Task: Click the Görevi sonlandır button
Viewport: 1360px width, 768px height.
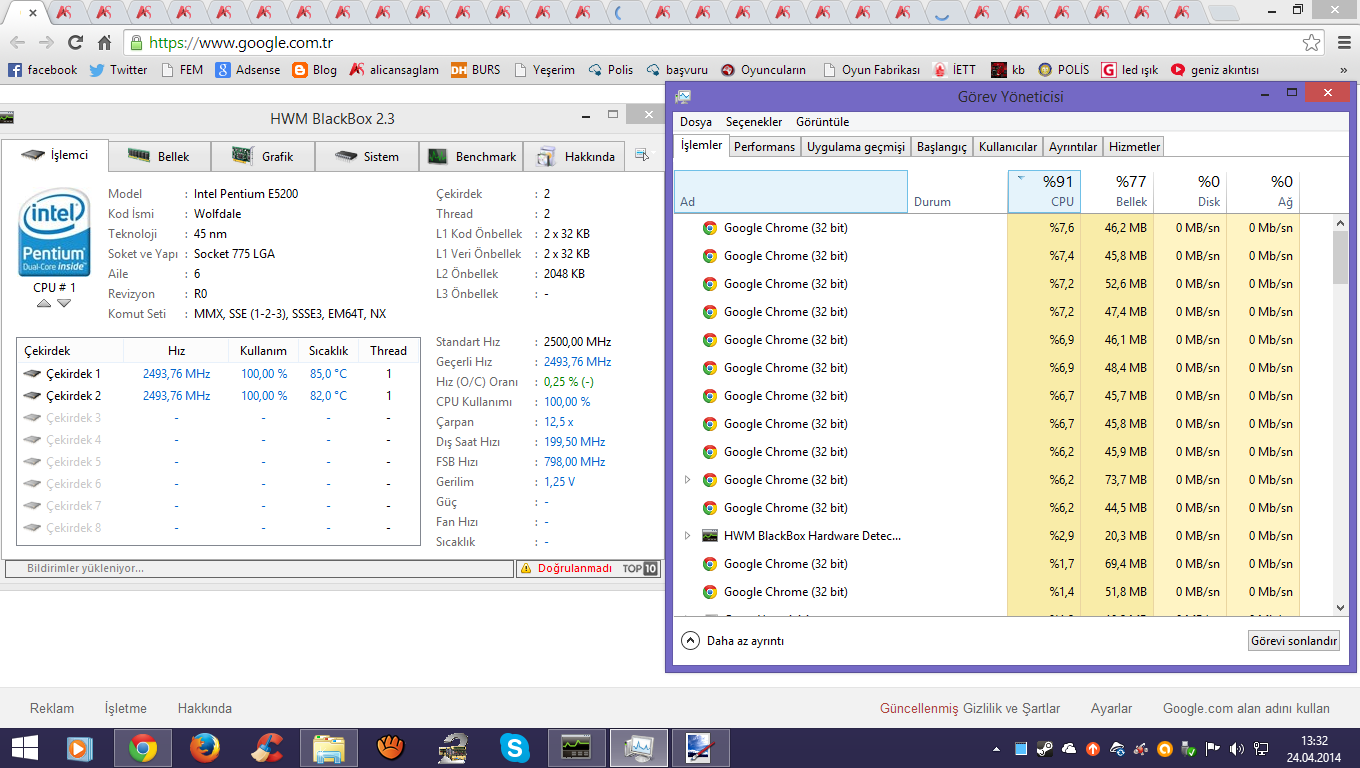Action: 1294,641
